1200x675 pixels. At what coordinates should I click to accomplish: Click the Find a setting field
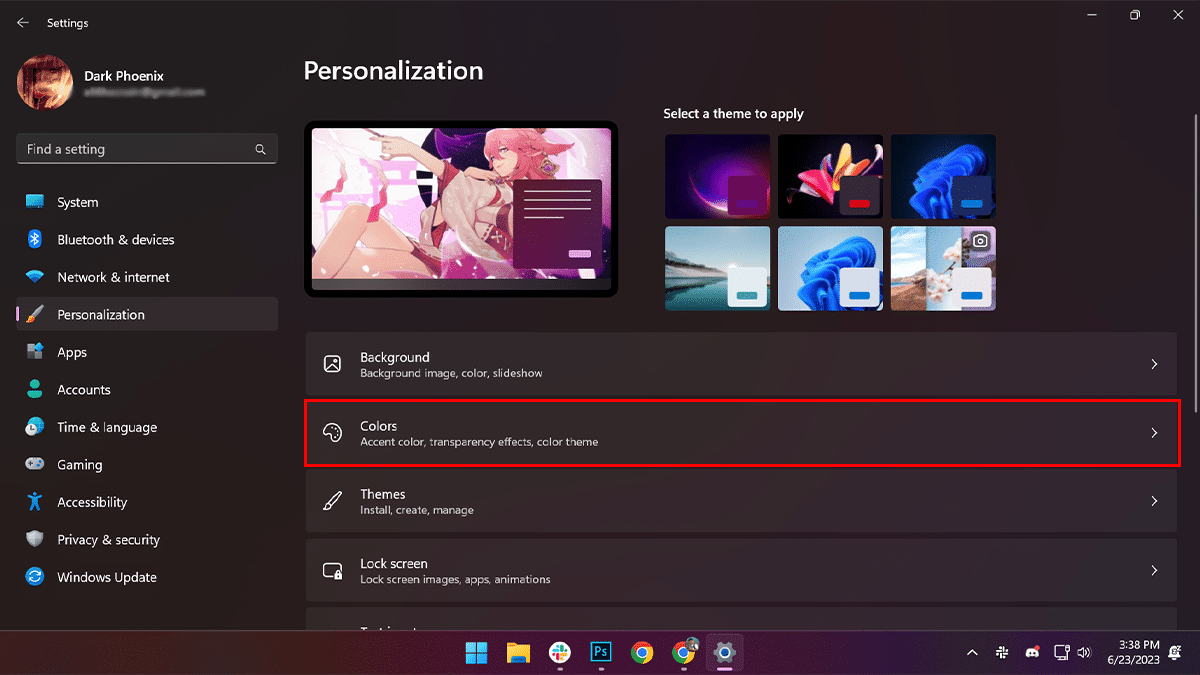[135, 149]
